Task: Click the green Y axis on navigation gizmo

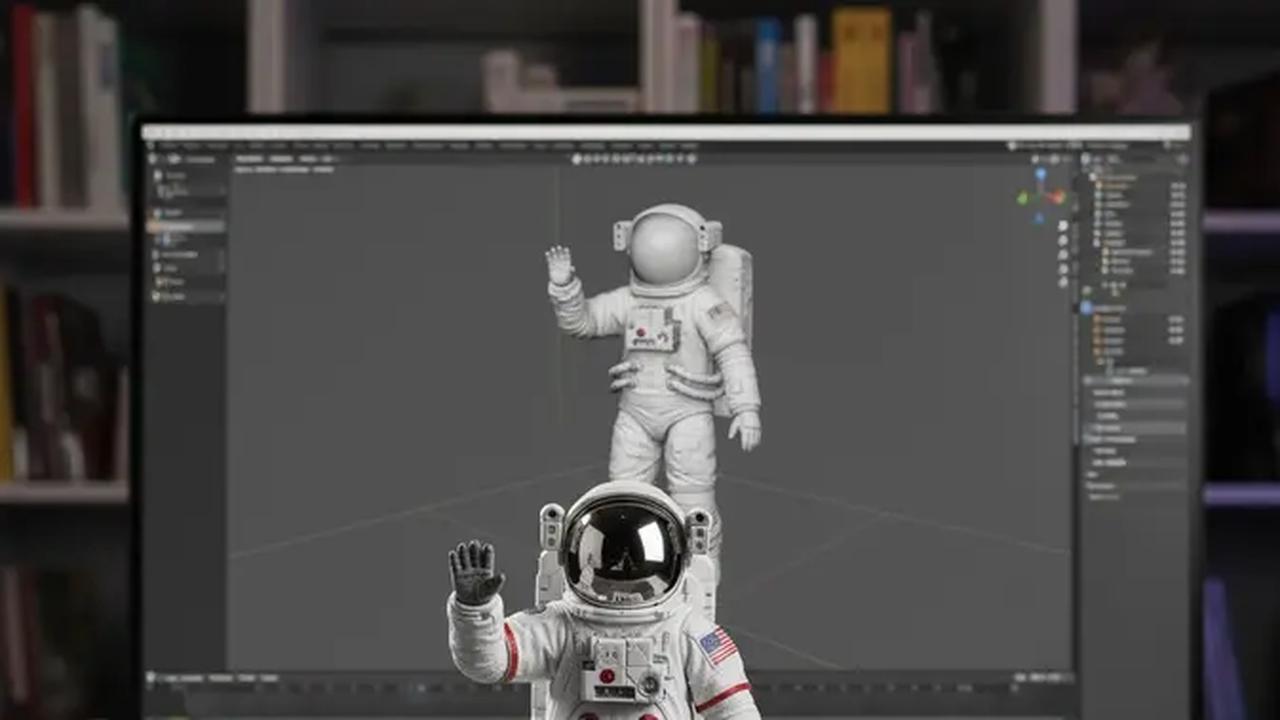Action: (1023, 198)
